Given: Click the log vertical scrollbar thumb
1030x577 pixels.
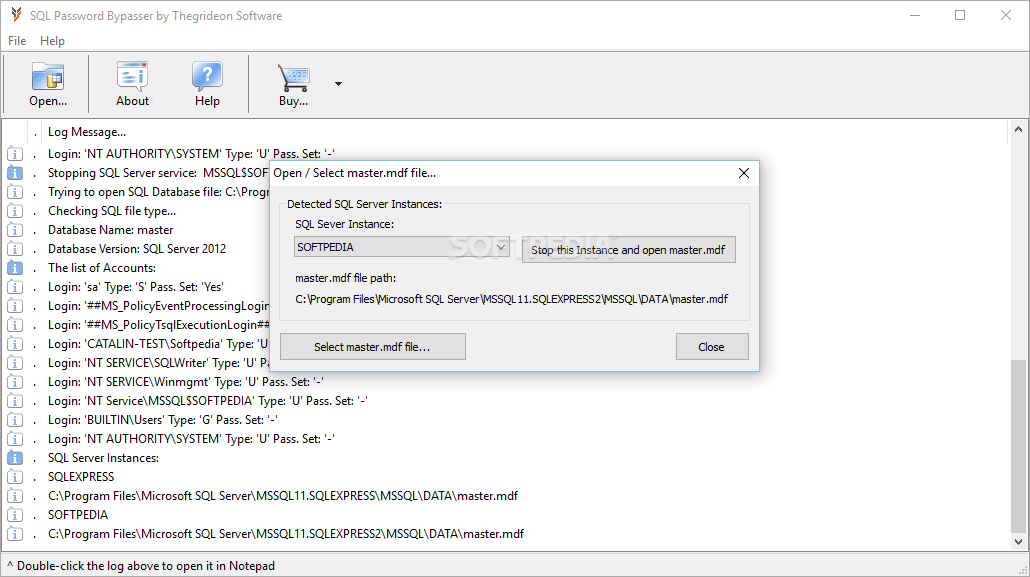Looking at the screenshot, I should pyautogui.click(x=1018, y=446).
